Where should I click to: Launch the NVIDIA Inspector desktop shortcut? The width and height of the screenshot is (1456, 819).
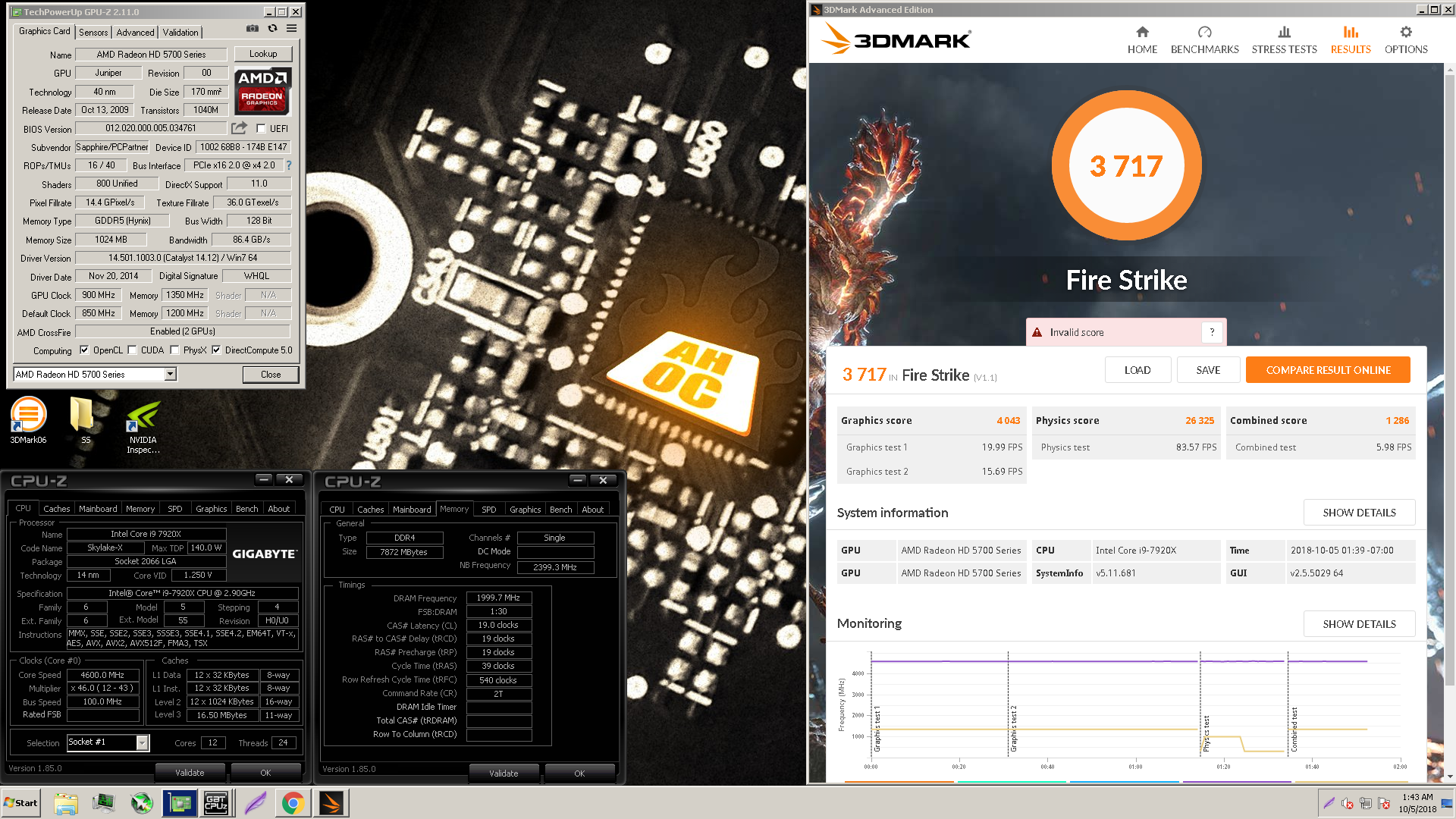point(143,427)
